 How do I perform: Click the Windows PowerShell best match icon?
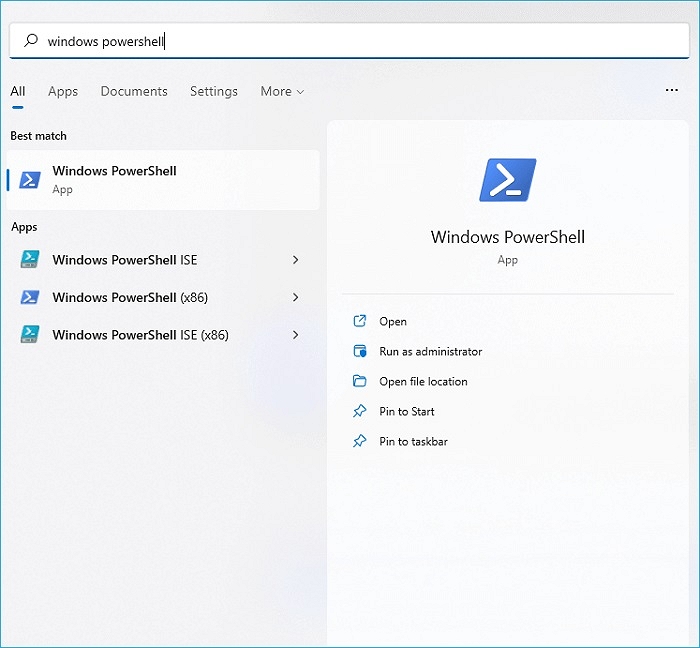[30, 180]
